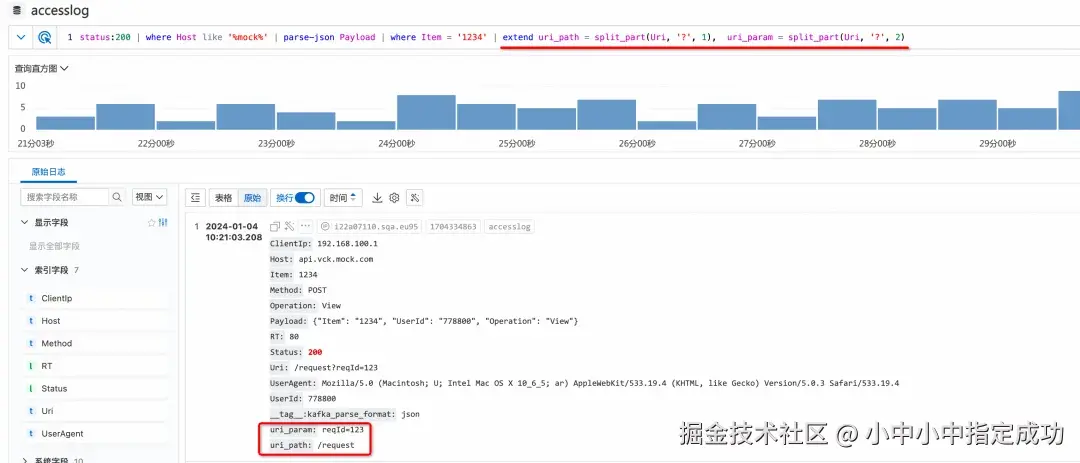Click the 显示全部字段 link
The image size is (1080, 463).
54,246
